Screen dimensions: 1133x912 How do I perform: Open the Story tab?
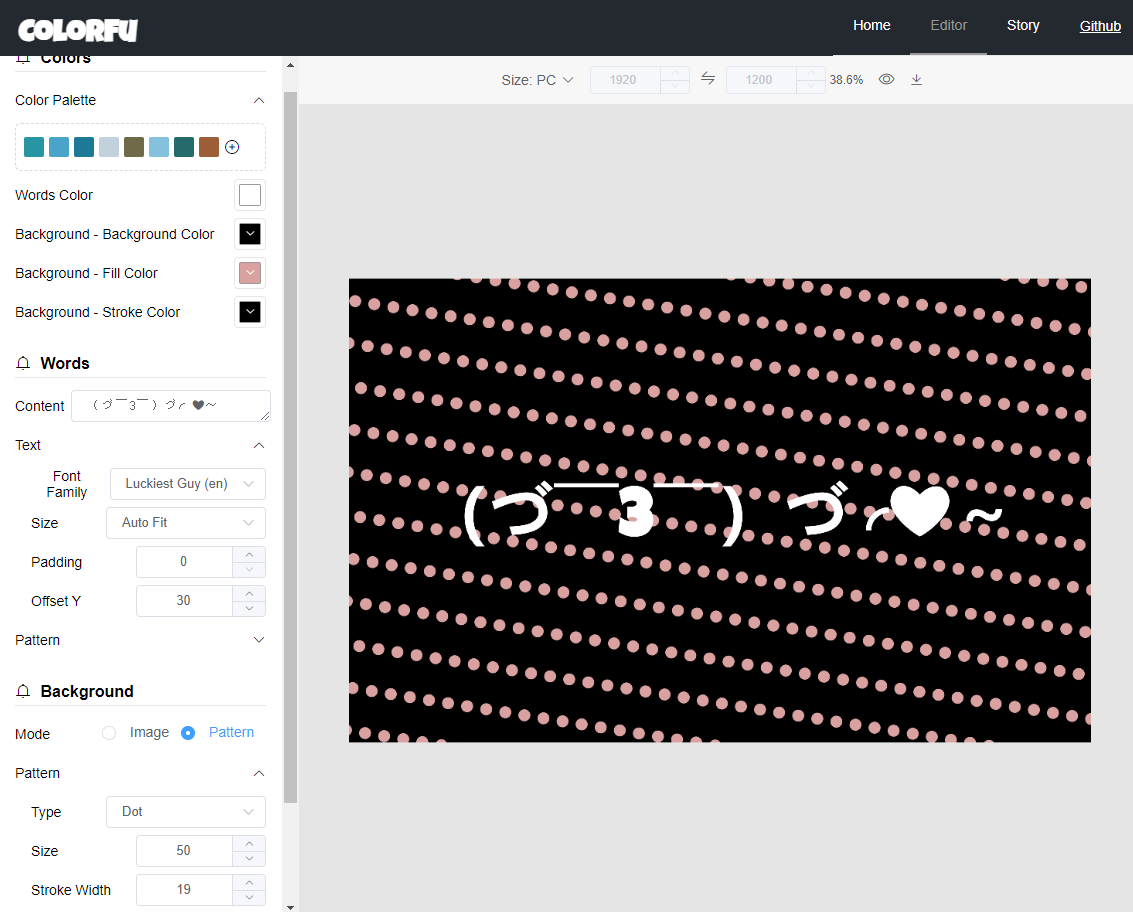coord(1023,26)
